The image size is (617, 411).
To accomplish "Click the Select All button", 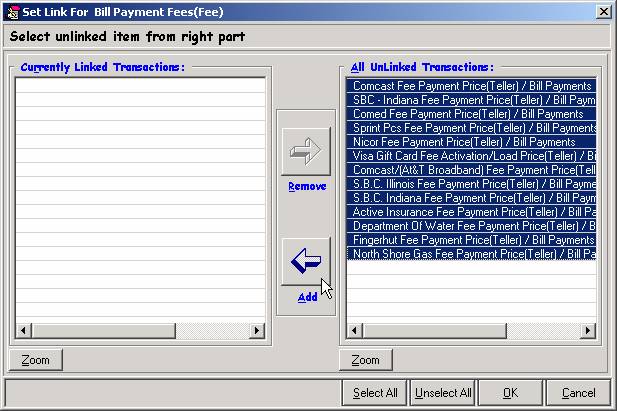I will click(375, 392).
